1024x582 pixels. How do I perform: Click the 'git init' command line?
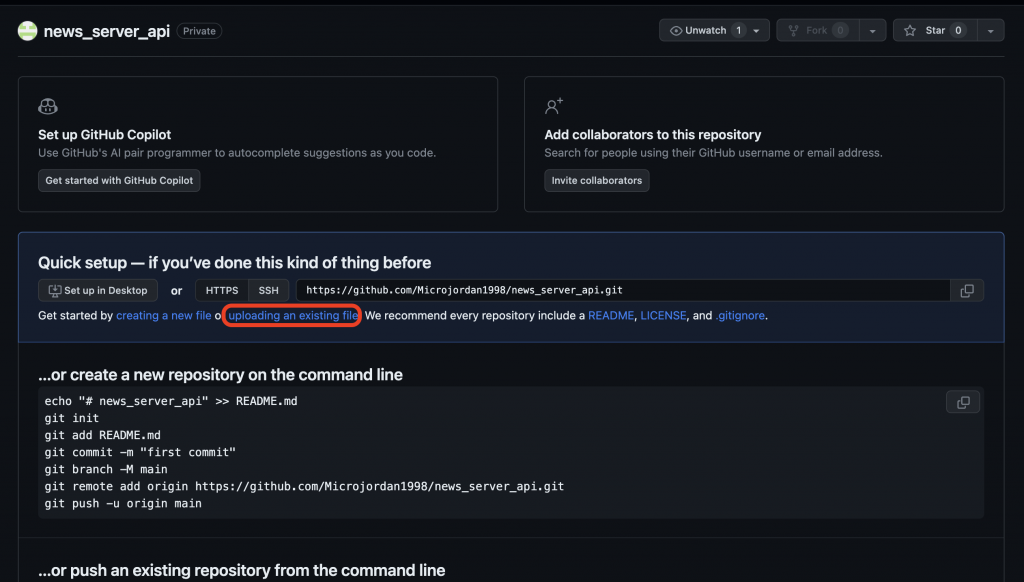pyautogui.click(x=72, y=418)
